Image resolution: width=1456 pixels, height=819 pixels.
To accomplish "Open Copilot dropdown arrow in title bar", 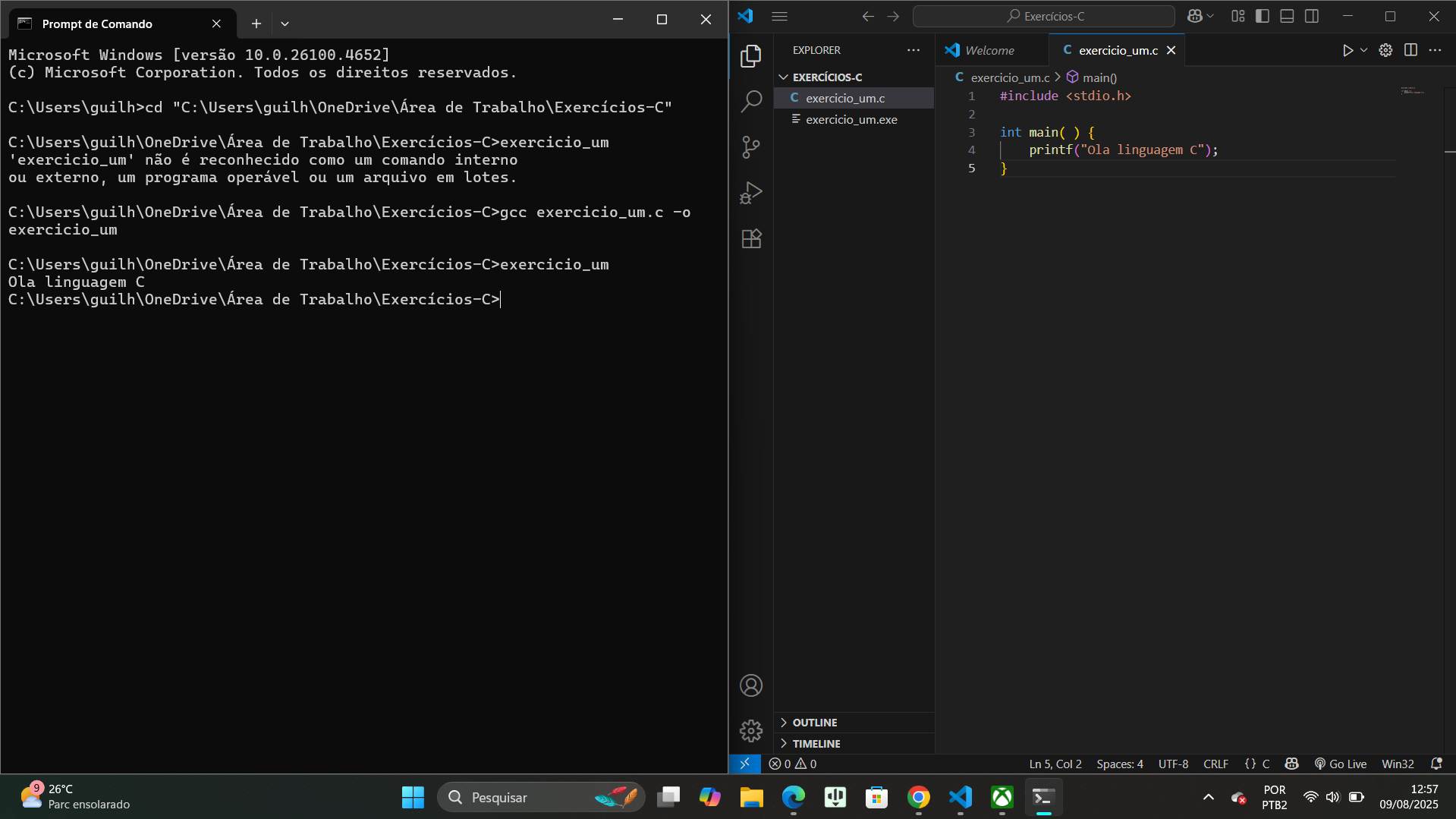I will pos(1210,16).
